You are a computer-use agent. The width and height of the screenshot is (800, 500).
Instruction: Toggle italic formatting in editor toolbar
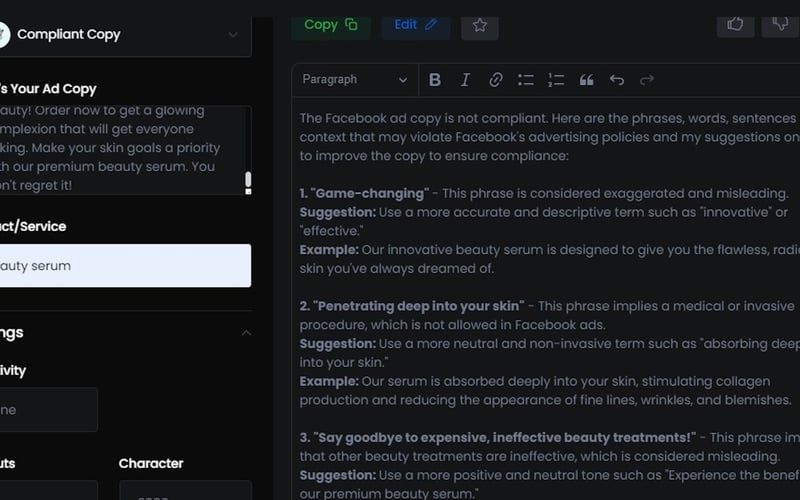pyautogui.click(x=465, y=80)
